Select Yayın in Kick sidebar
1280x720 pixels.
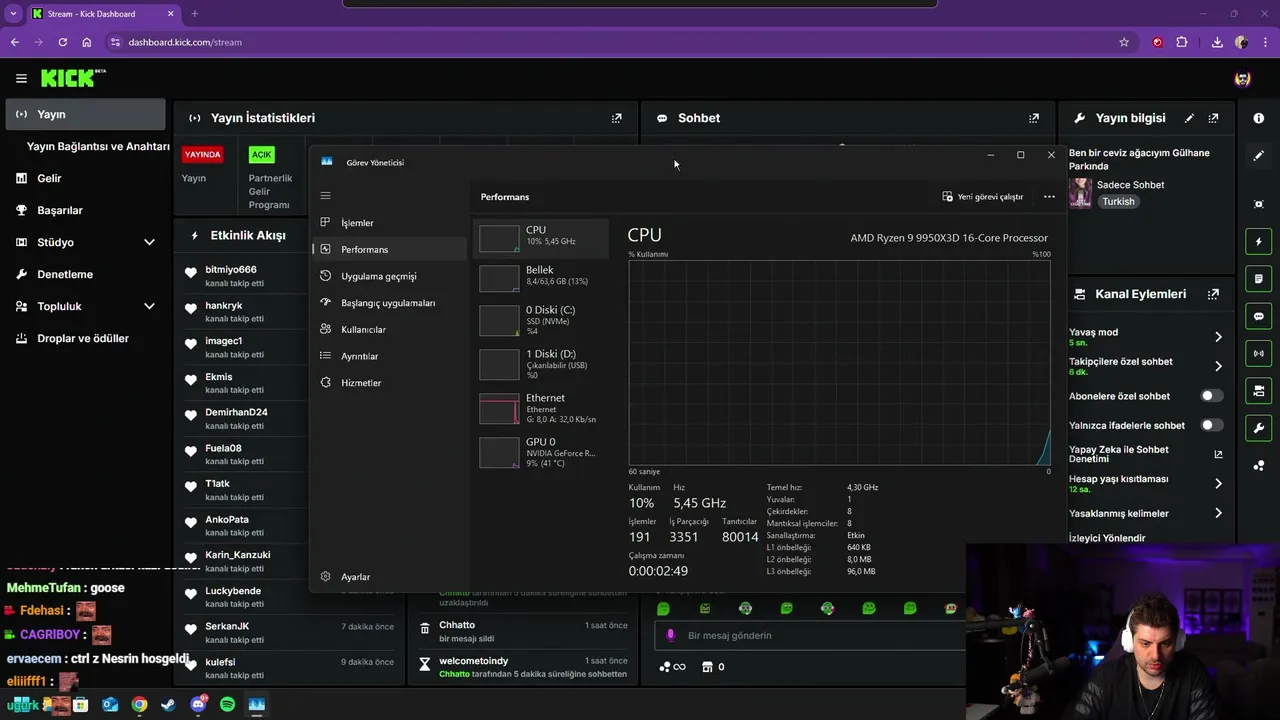[x=85, y=114]
